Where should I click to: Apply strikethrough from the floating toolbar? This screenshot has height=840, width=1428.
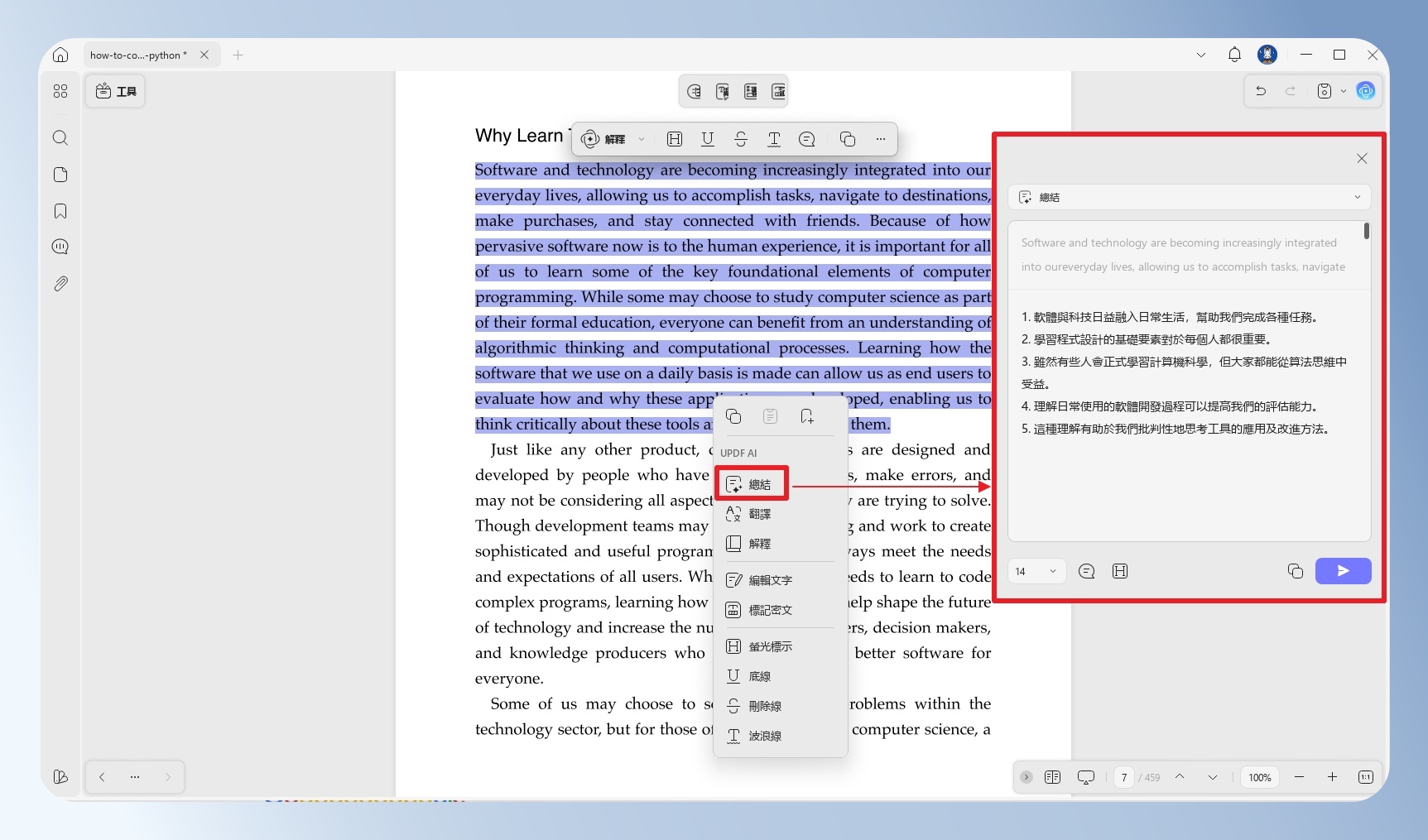741,139
